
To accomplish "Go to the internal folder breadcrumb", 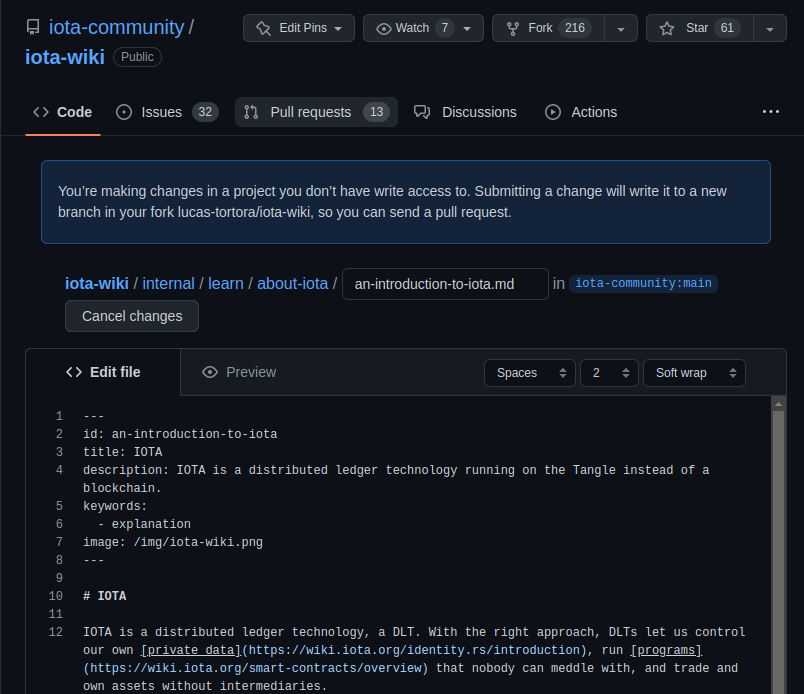I will click(168, 284).
